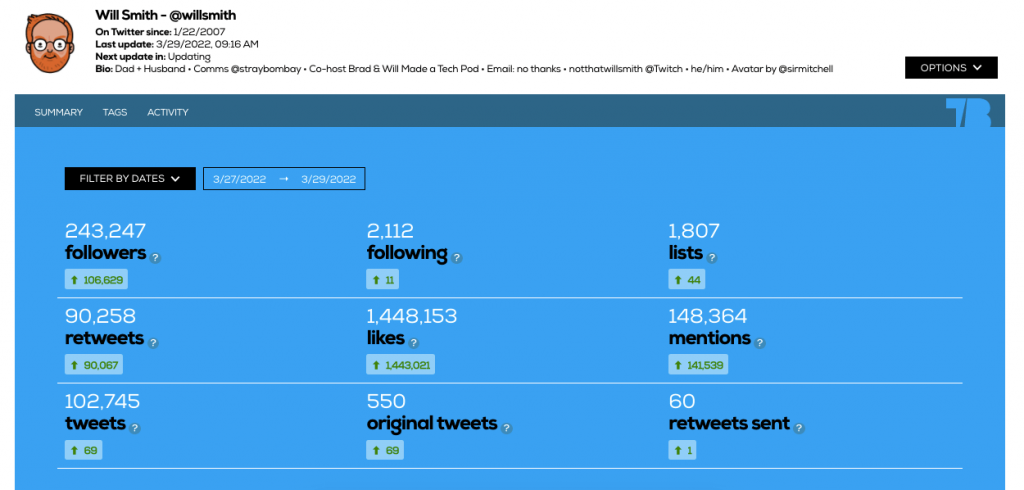Click the 1,448,153 likes count
The height and width of the screenshot is (490, 1024).
(x=412, y=316)
